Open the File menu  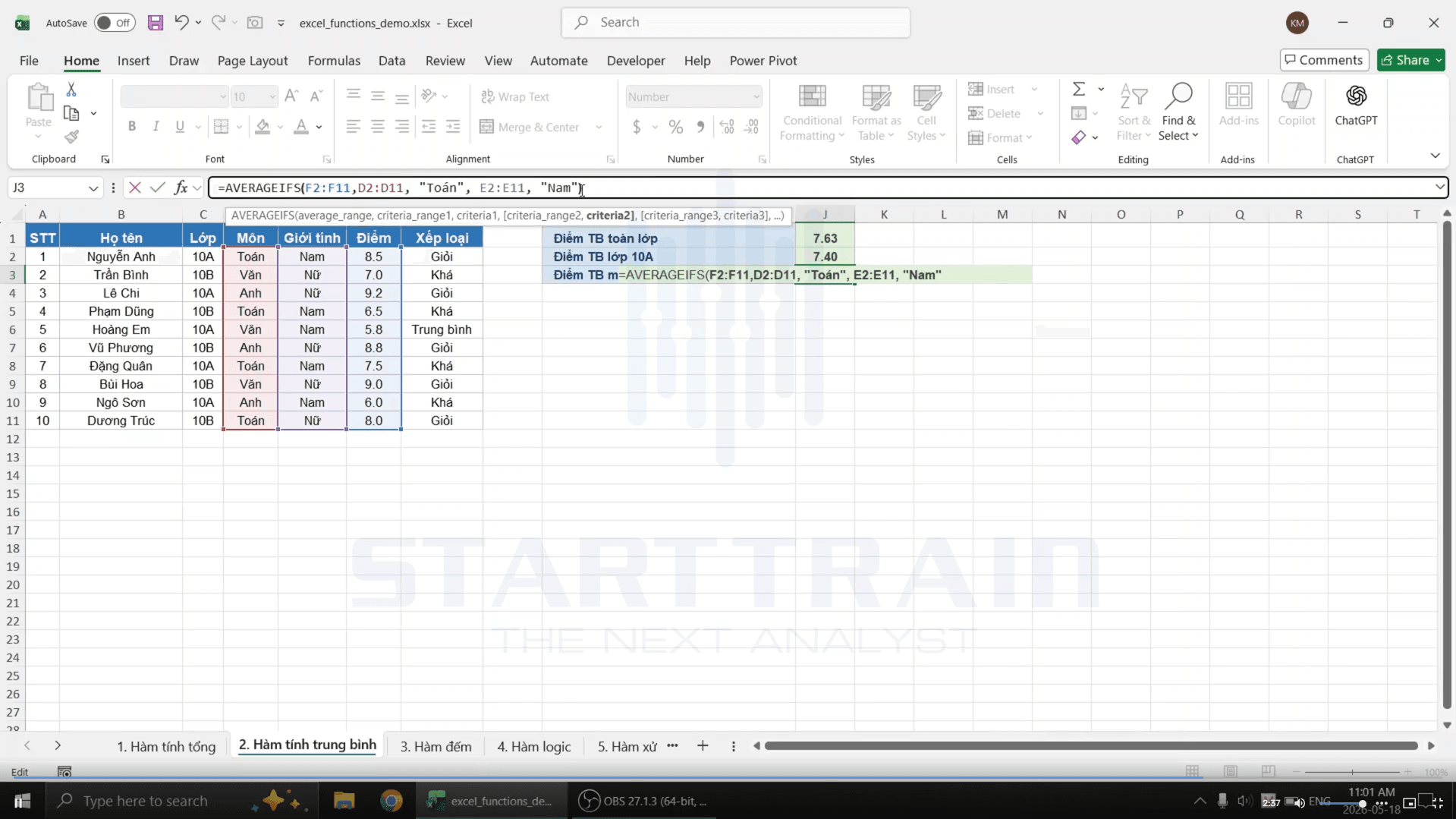click(29, 61)
